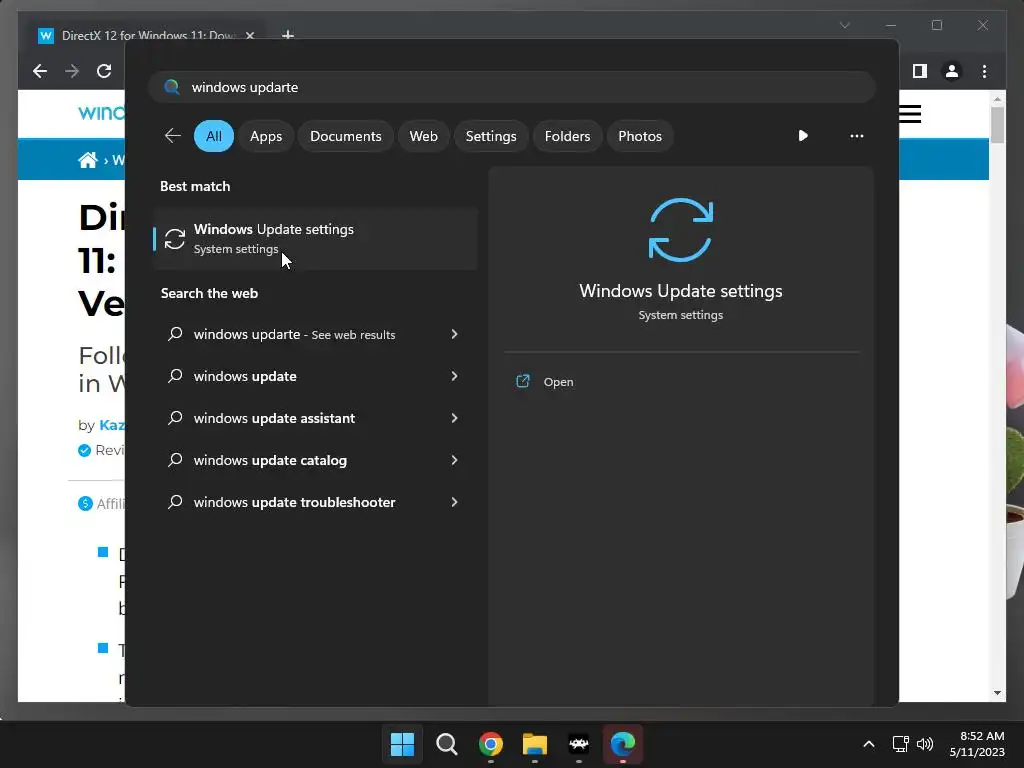The height and width of the screenshot is (768, 1024).
Task: Click the search box containing 'windows updarte'
Action: click(x=511, y=87)
